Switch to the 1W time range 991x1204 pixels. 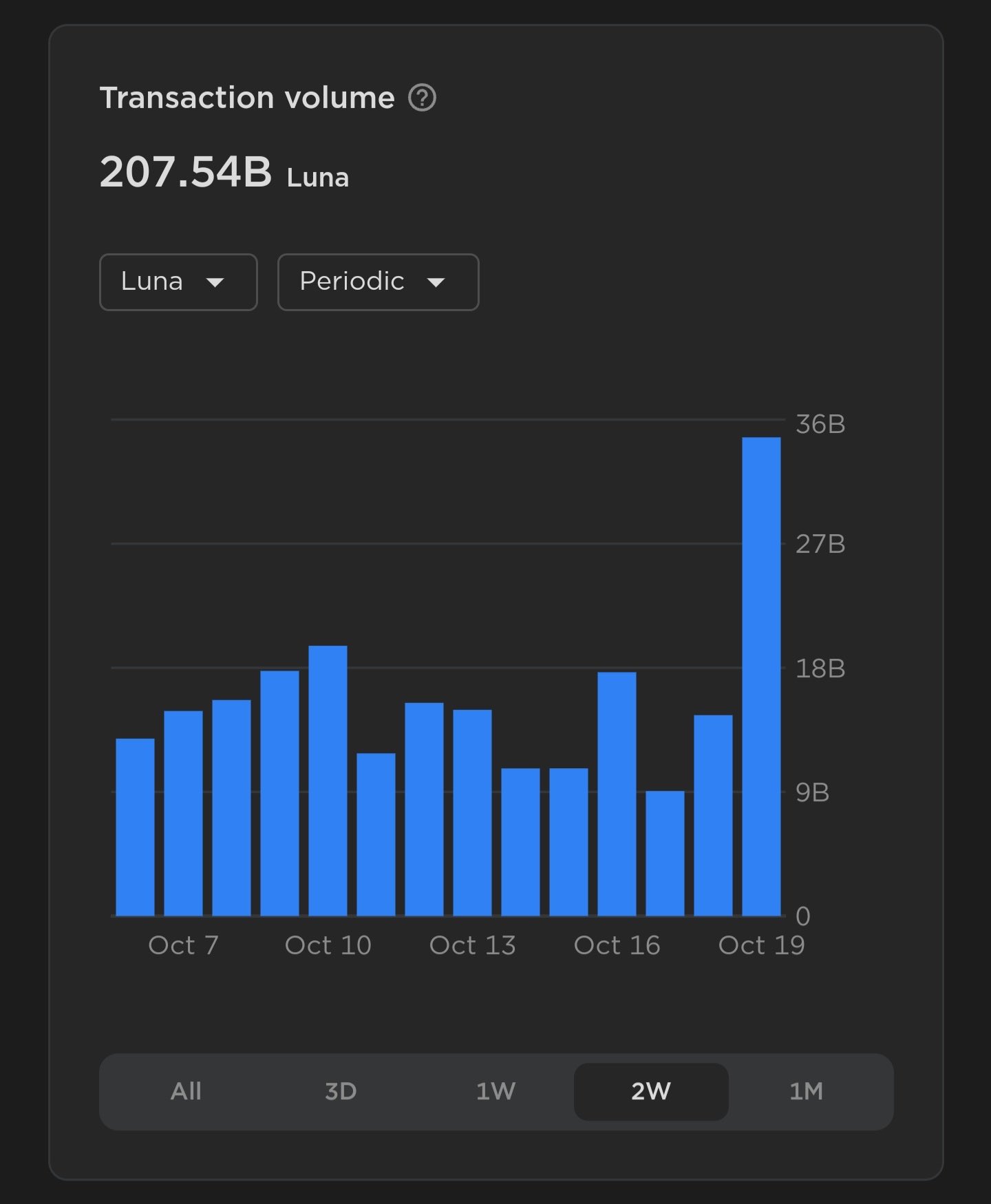[495, 1091]
